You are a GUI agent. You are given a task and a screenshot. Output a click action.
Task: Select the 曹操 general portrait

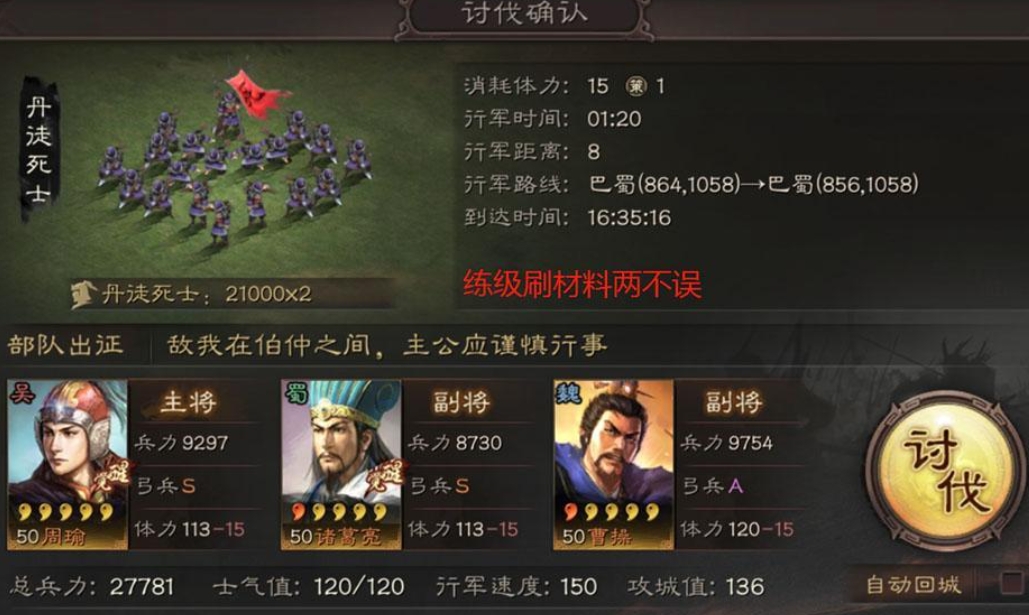(x=614, y=464)
